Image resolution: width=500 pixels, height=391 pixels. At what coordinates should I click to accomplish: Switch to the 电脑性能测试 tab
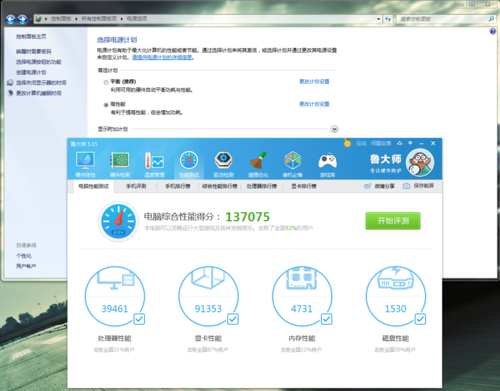point(94,186)
